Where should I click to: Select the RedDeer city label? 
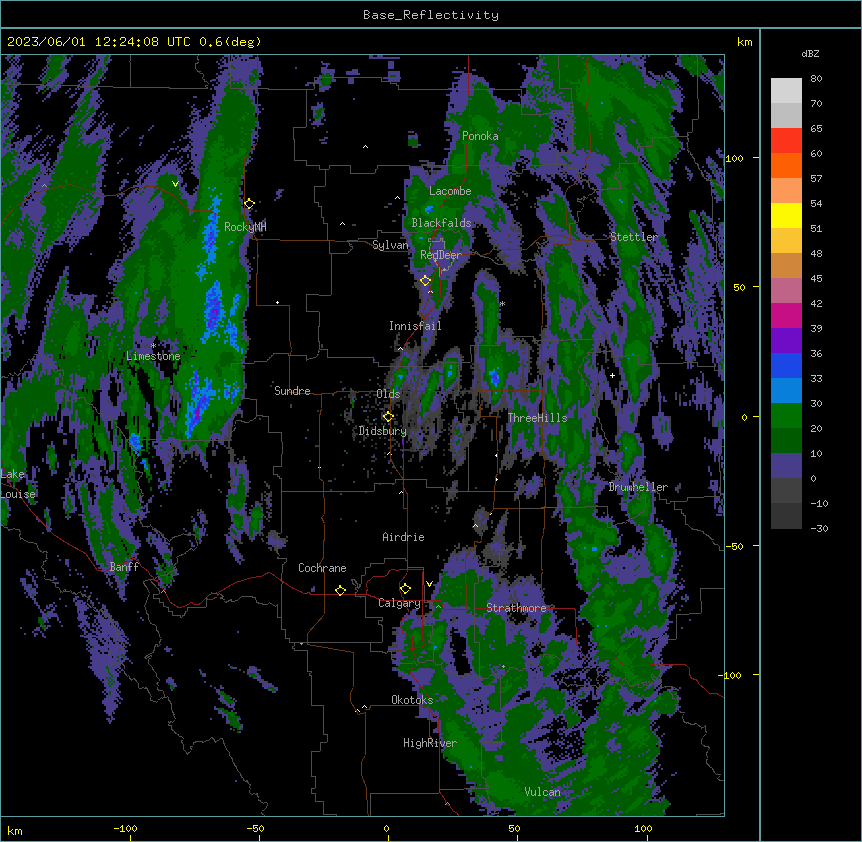[x=441, y=255]
